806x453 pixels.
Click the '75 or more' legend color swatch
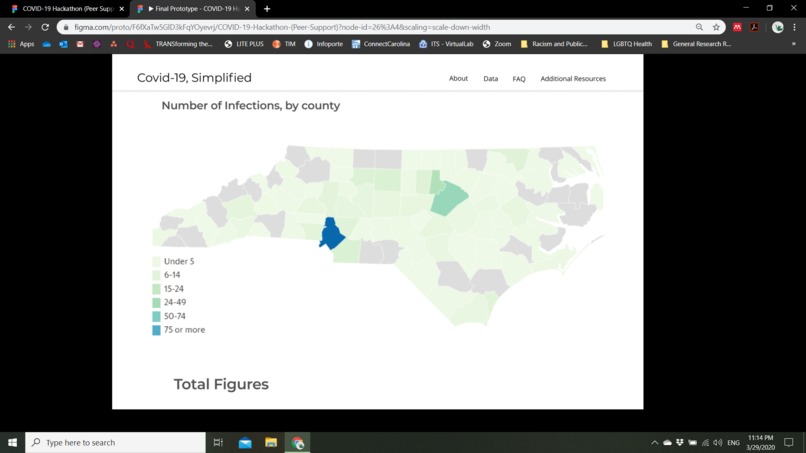156,330
